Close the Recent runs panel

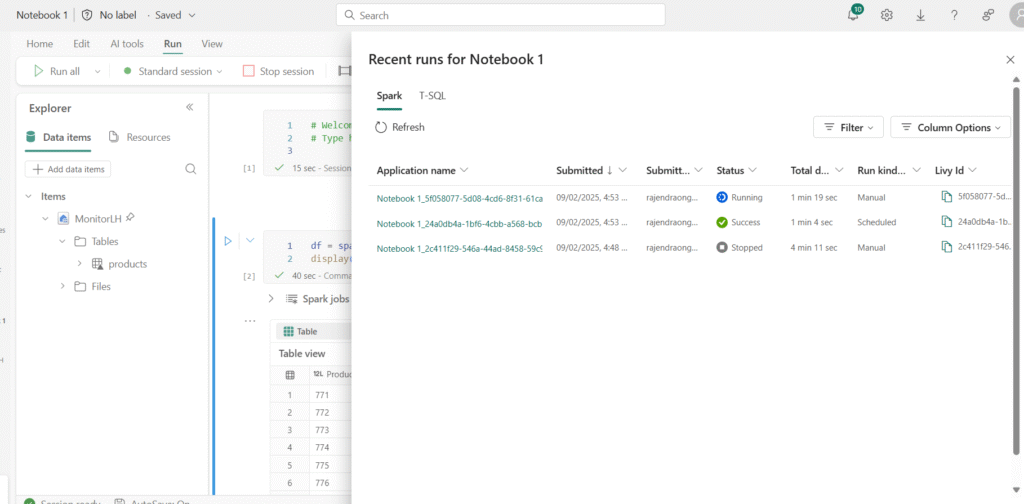(x=1010, y=59)
